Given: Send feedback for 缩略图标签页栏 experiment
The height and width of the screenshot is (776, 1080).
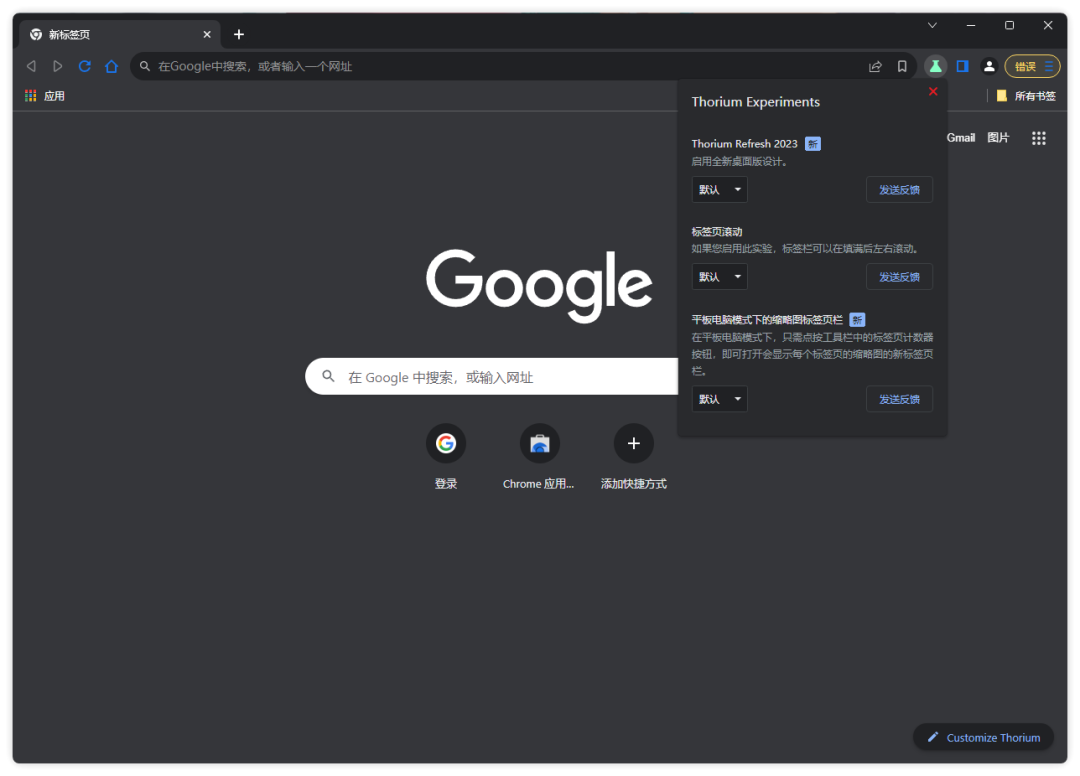Looking at the screenshot, I should tap(900, 399).
